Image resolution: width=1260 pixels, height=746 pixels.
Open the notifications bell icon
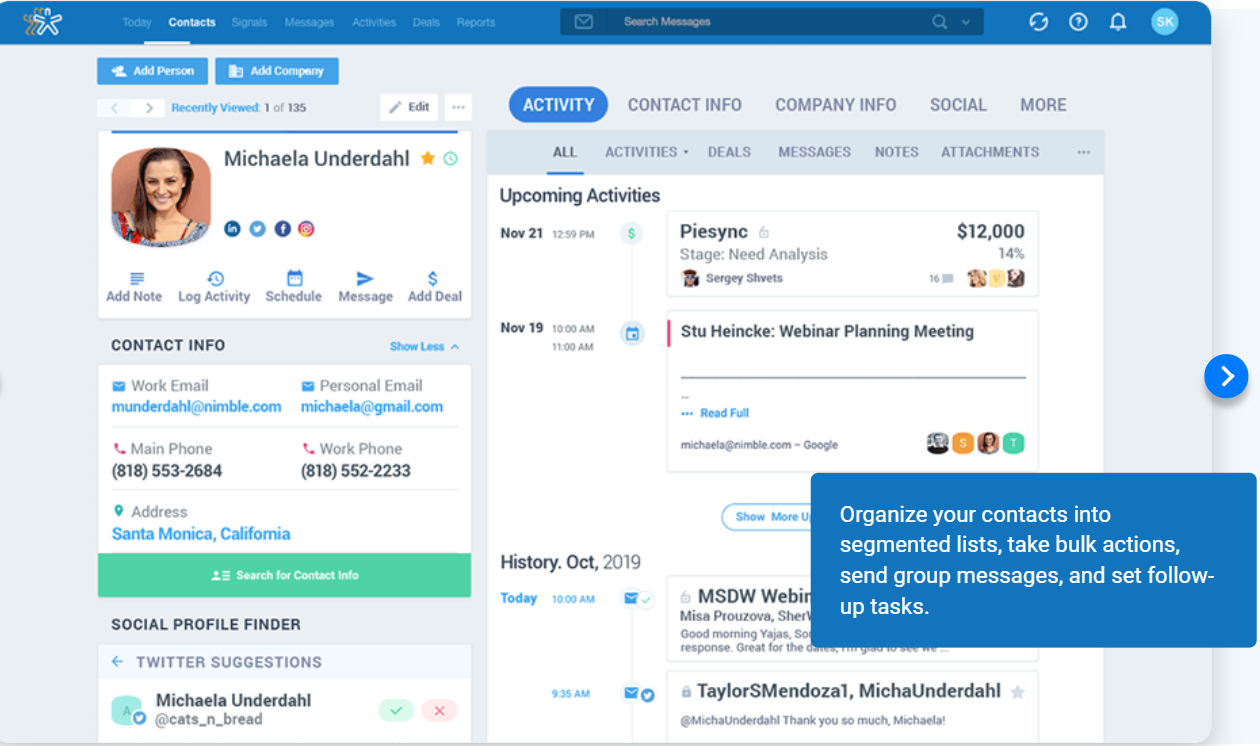(x=1118, y=22)
